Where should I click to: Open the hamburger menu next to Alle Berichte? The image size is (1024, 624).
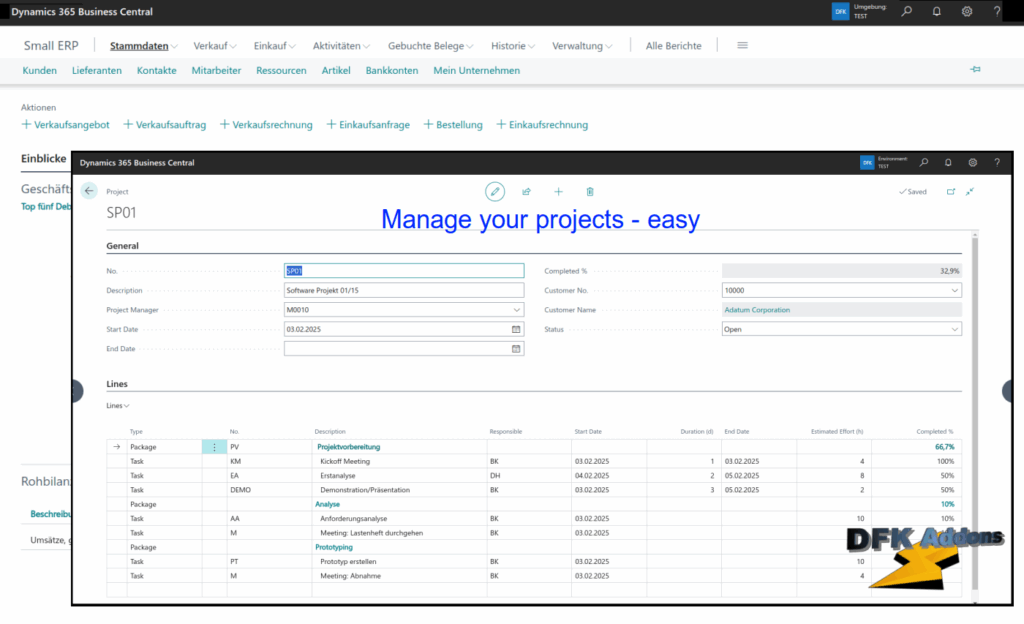pyautogui.click(x=743, y=45)
